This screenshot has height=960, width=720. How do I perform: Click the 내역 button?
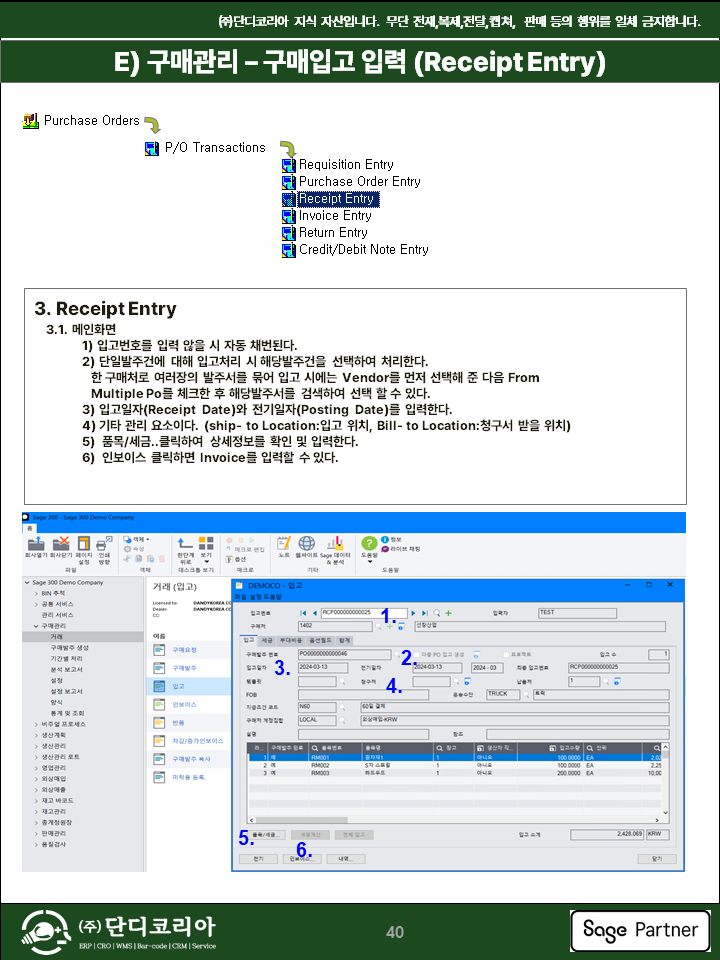click(x=345, y=860)
